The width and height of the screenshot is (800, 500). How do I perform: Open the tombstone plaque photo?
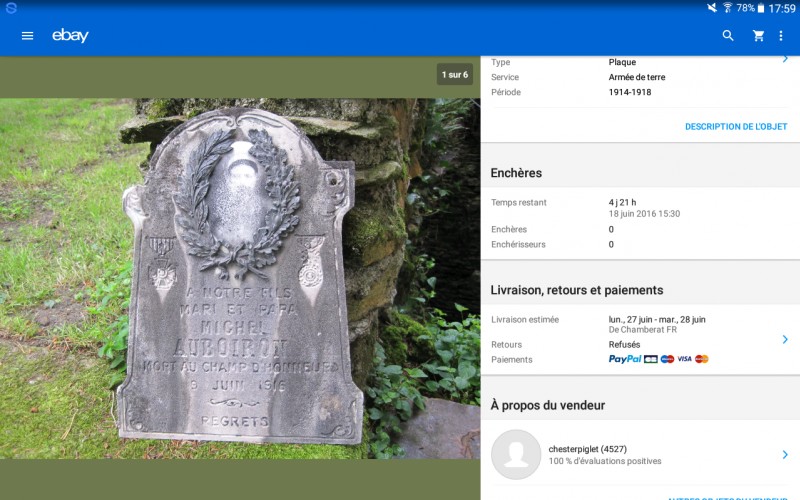click(240, 279)
